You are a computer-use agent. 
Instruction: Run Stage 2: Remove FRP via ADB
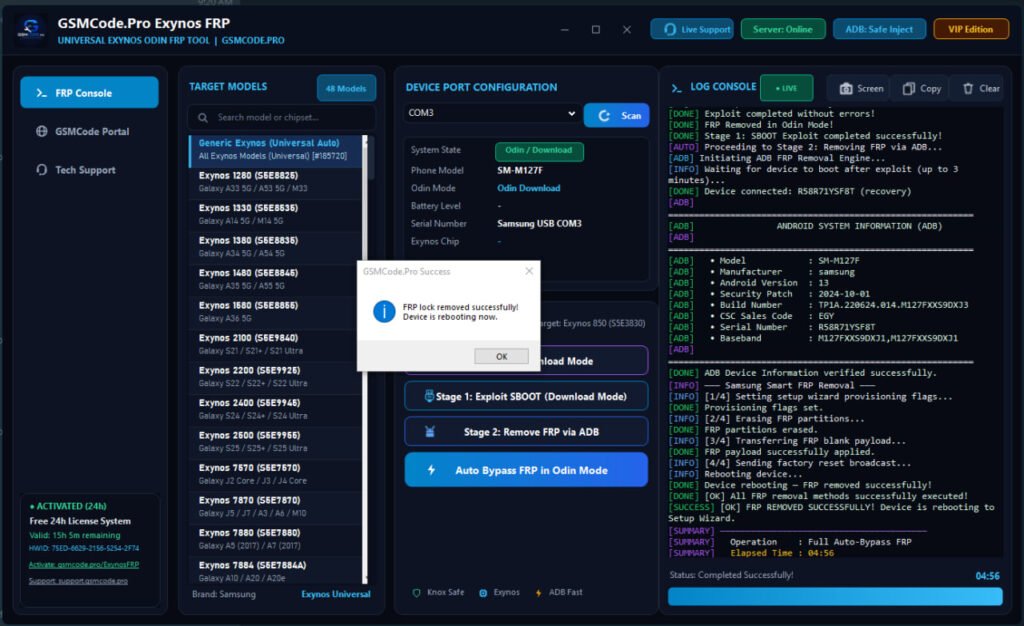(x=526, y=432)
